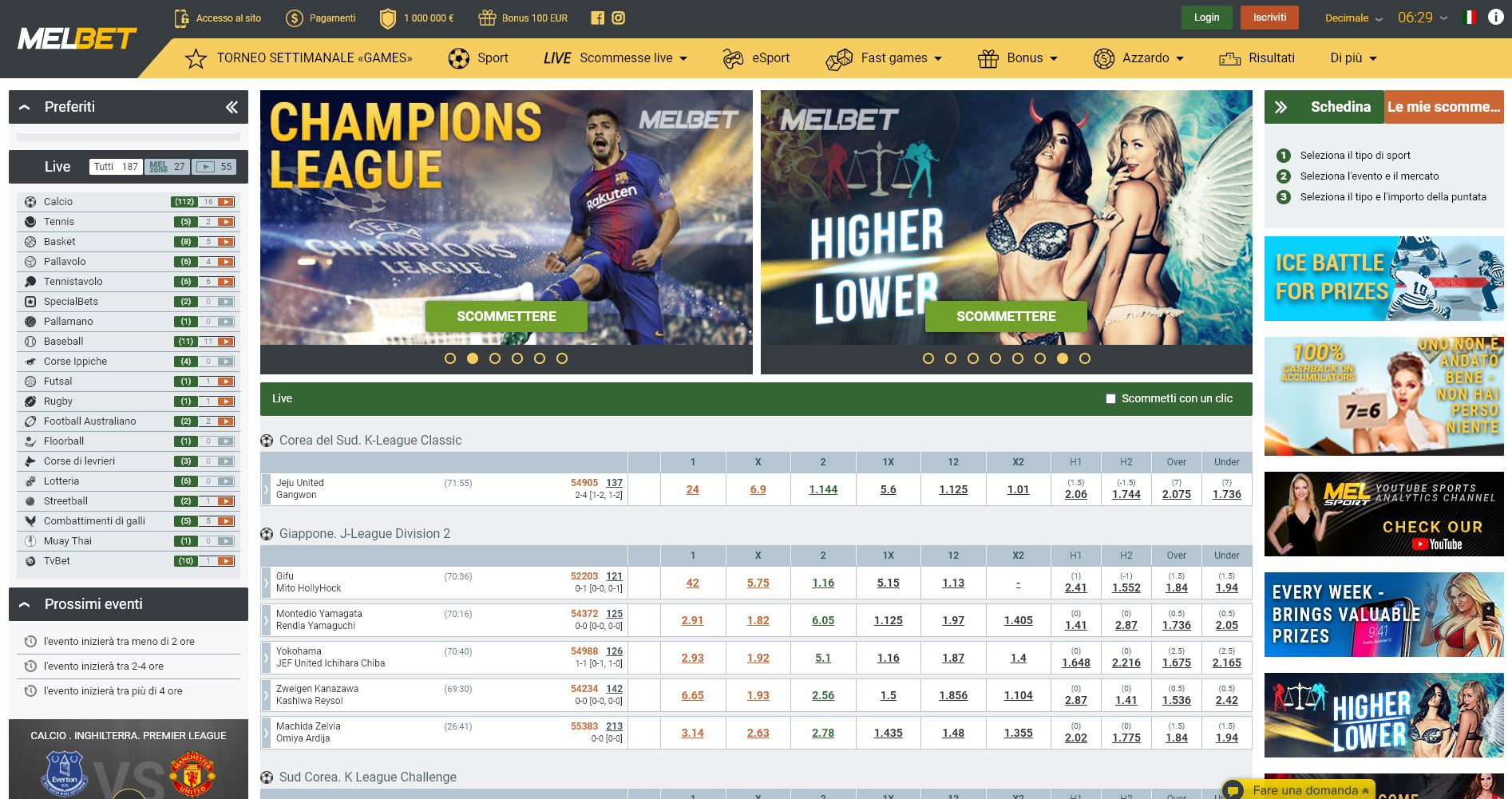The width and height of the screenshot is (1512, 799).
Task: Open the eSport menu item
Action: tap(756, 58)
